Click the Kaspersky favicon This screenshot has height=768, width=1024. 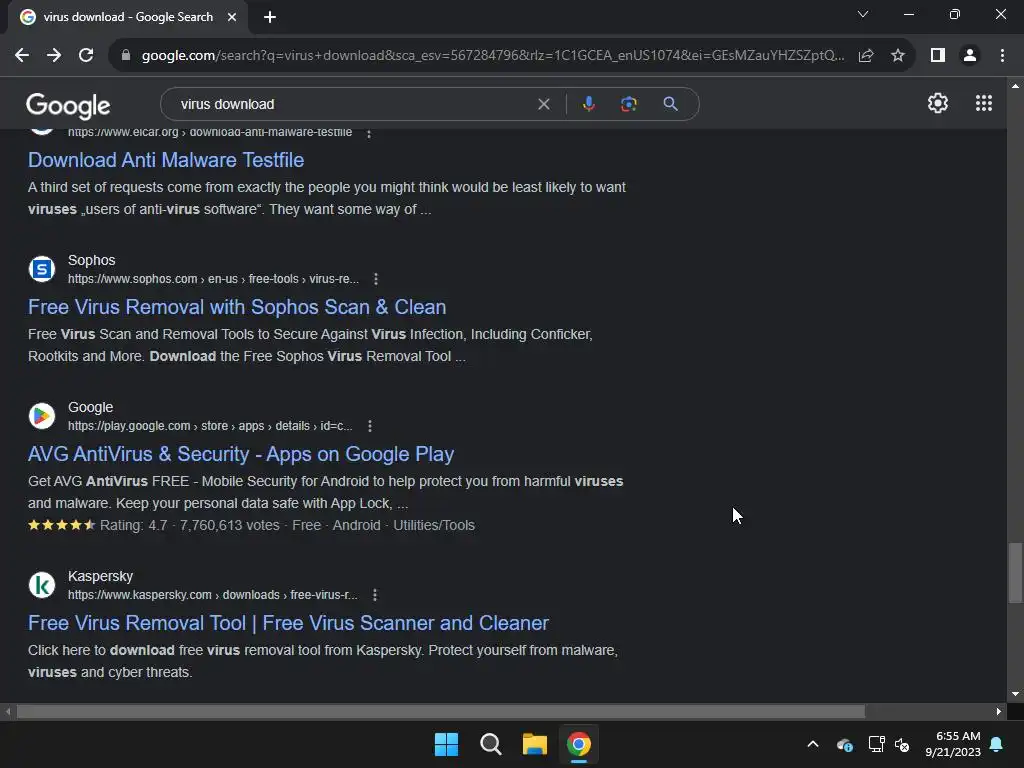[x=42, y=585]
